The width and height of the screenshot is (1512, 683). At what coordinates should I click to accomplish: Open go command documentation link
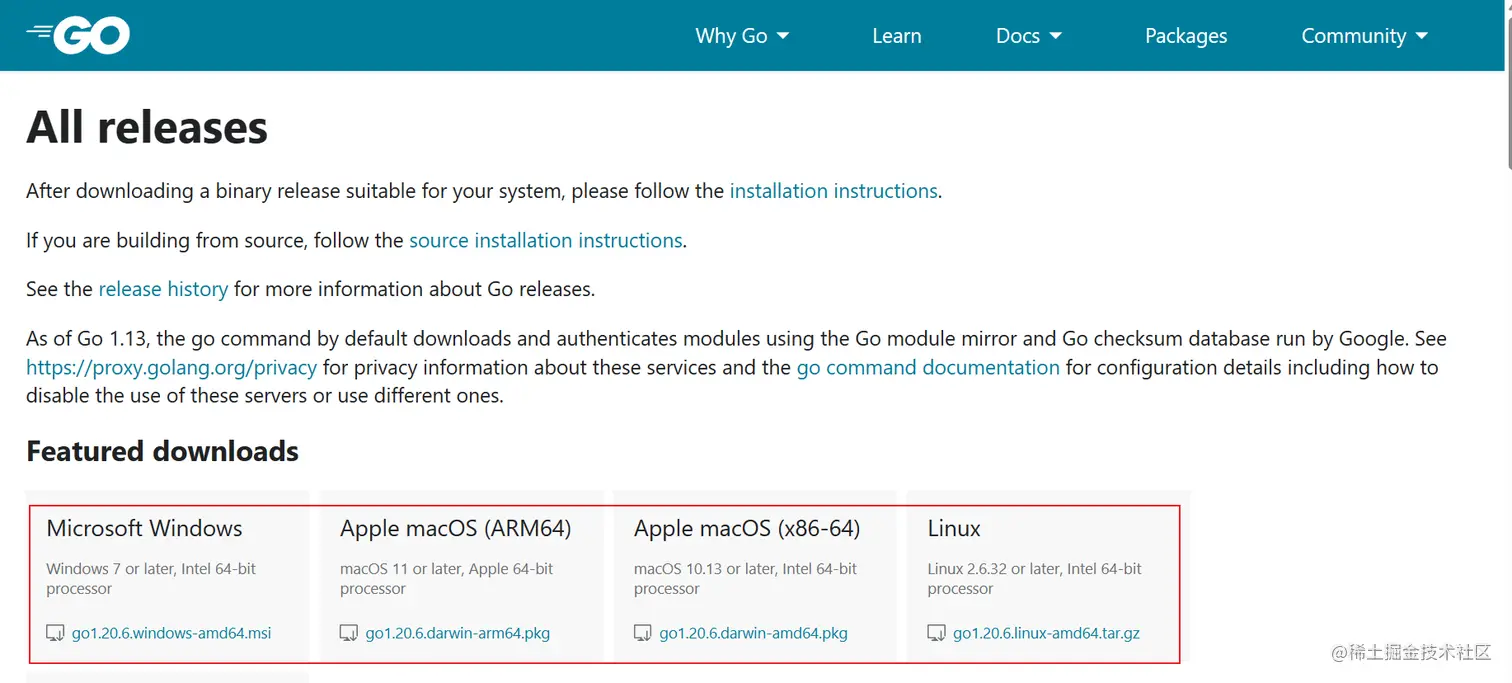[928, 367]
